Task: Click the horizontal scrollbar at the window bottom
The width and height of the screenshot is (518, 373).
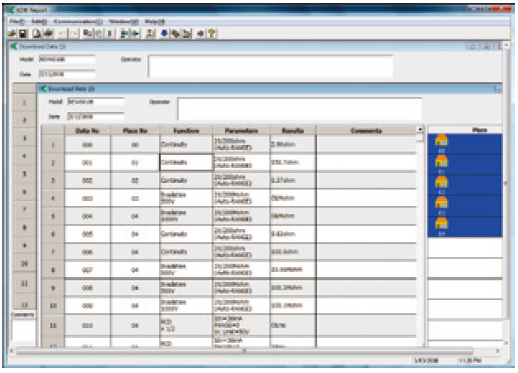Action: click(244, 351)
